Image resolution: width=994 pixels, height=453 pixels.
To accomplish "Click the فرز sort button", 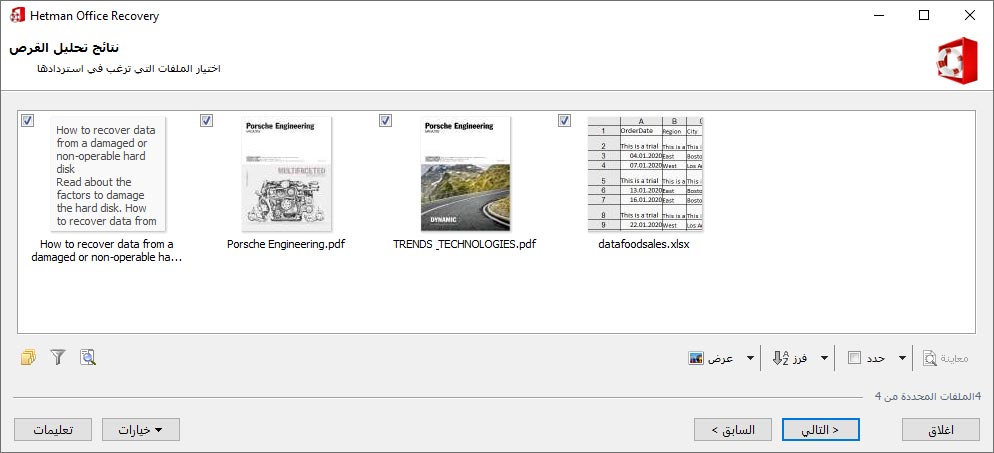I will [790, 358].
